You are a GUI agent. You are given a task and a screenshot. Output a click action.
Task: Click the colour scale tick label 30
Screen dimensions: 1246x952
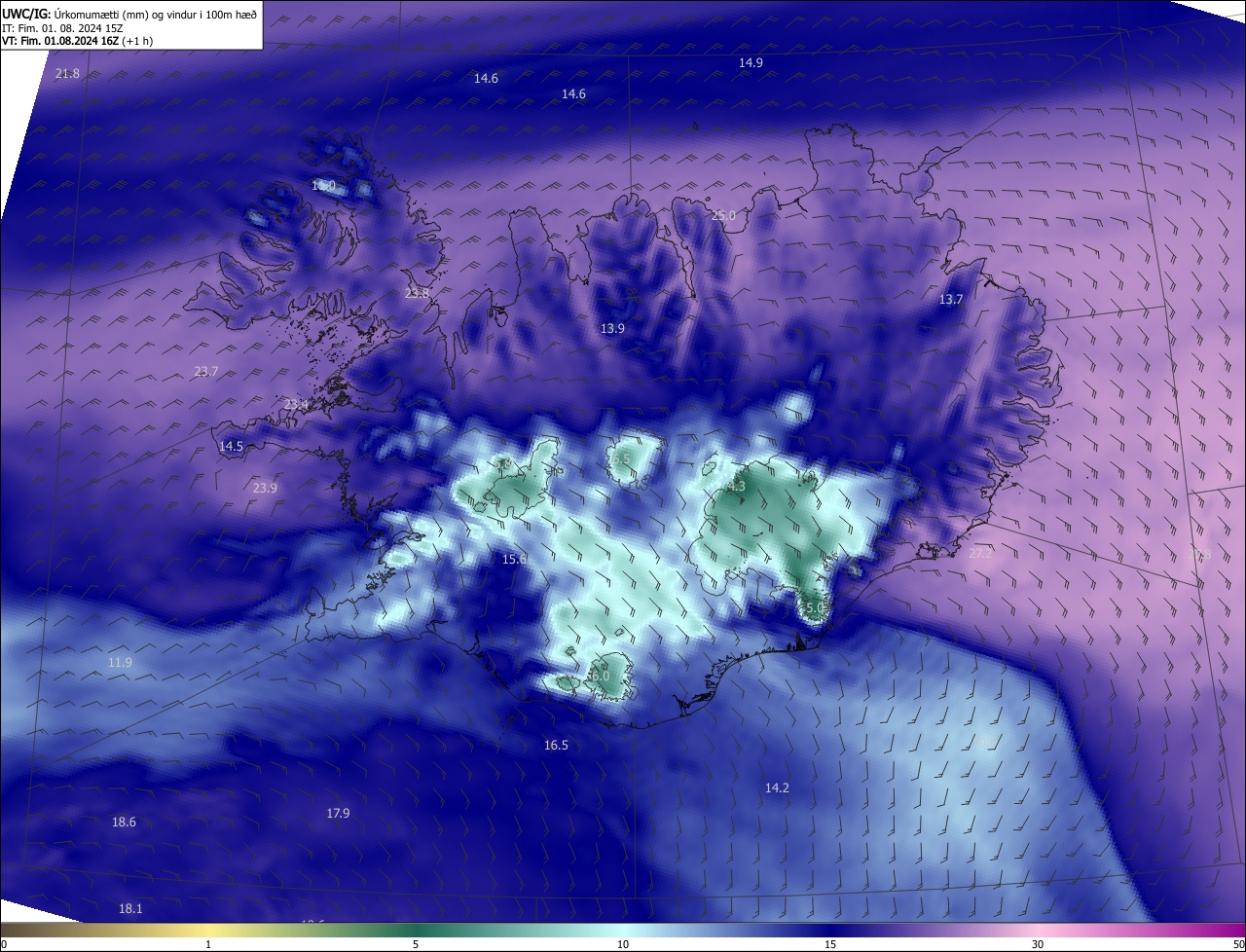1038,944
